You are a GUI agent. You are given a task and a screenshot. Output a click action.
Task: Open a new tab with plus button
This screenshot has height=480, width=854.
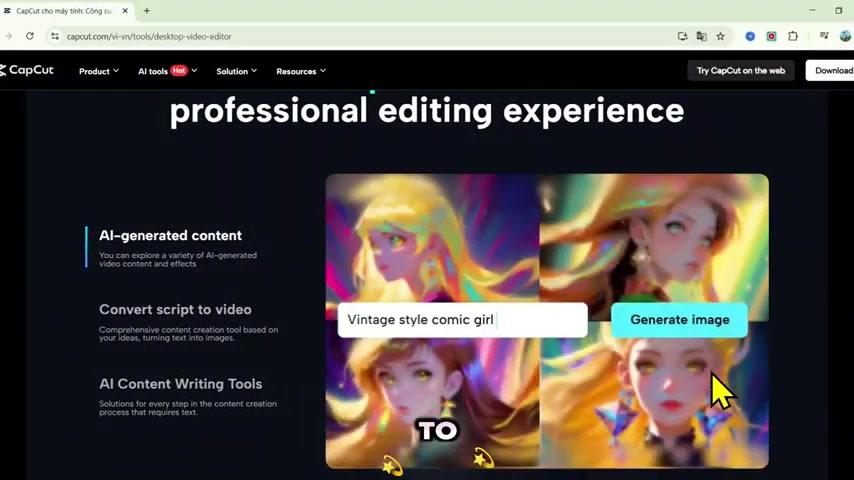[x=147, y=10]
